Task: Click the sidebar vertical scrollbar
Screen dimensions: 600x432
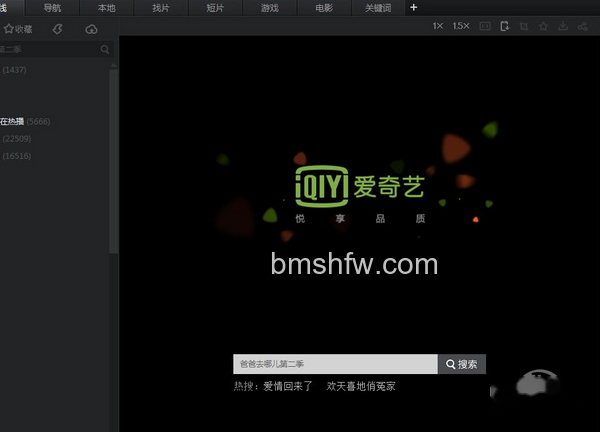Action: pyautogui.click(x=114, y=161)
